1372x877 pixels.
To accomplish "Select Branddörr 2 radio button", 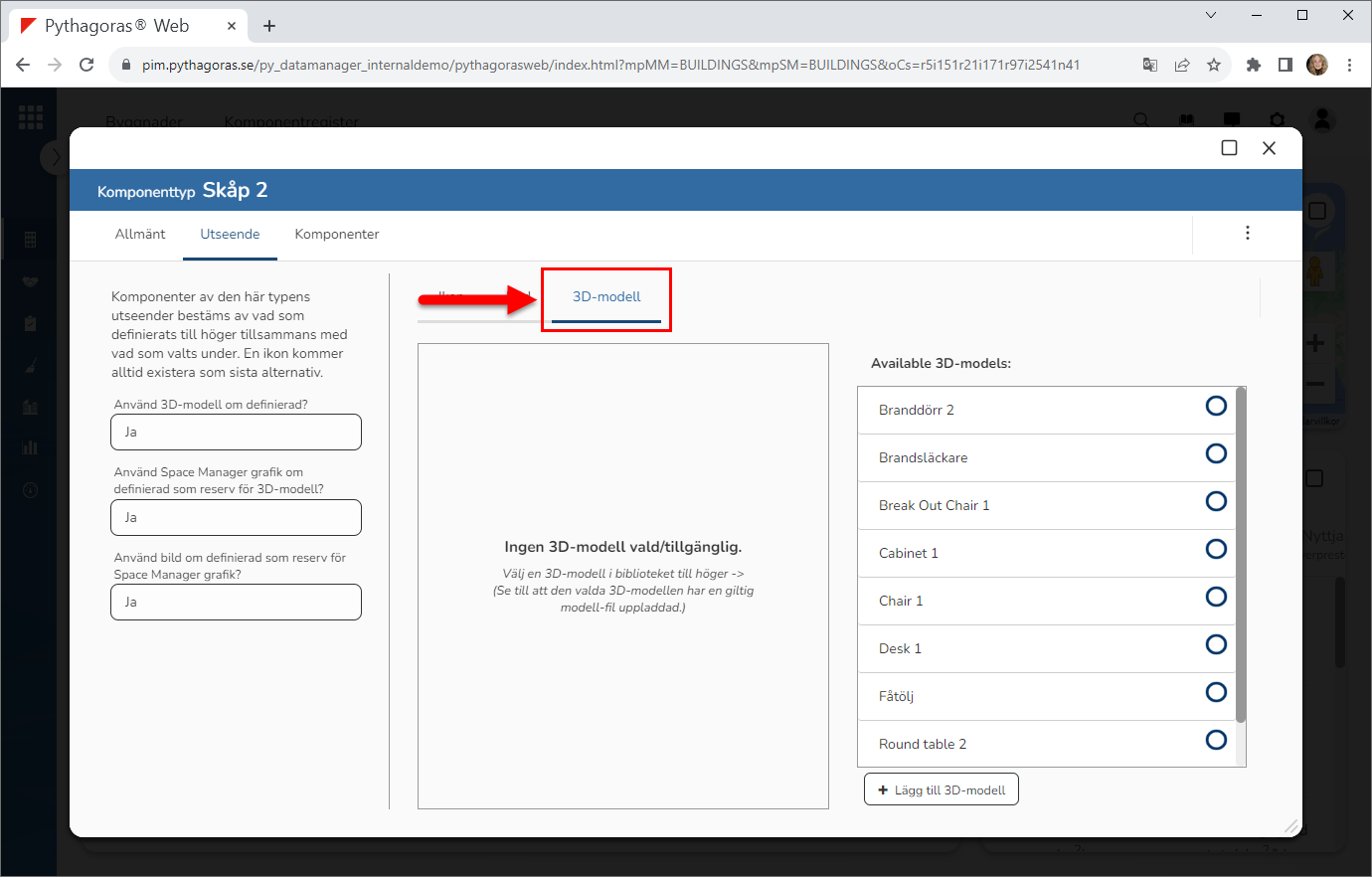I will [1215, 406].
